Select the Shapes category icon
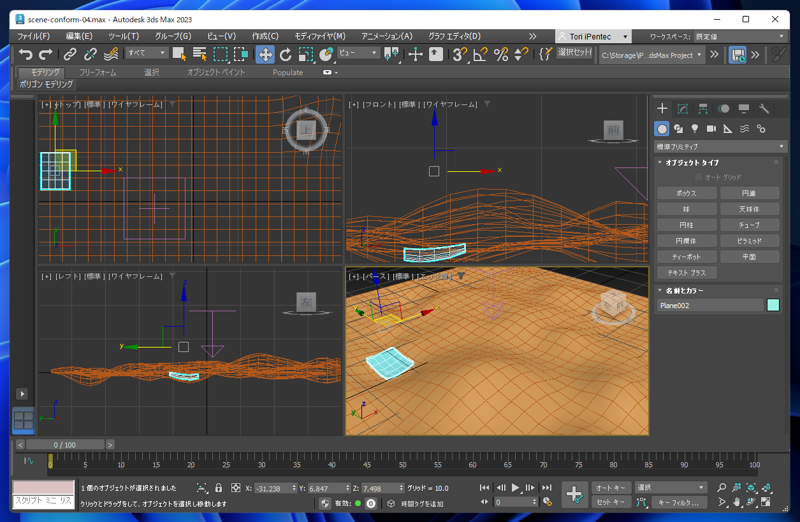Screen dimensions: 800x522 pos(678,129)
